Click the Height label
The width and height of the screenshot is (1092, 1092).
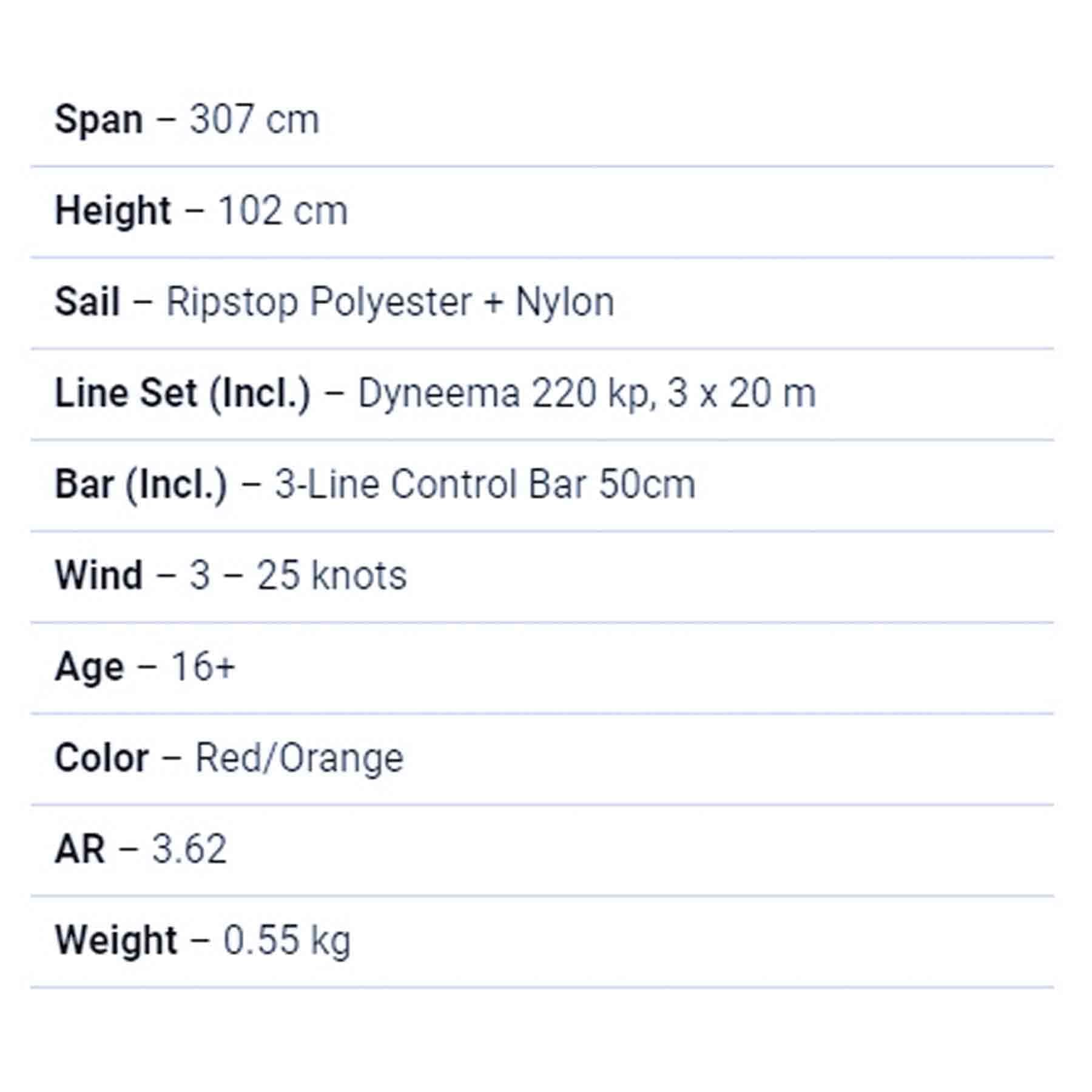(x=113, y=211)
